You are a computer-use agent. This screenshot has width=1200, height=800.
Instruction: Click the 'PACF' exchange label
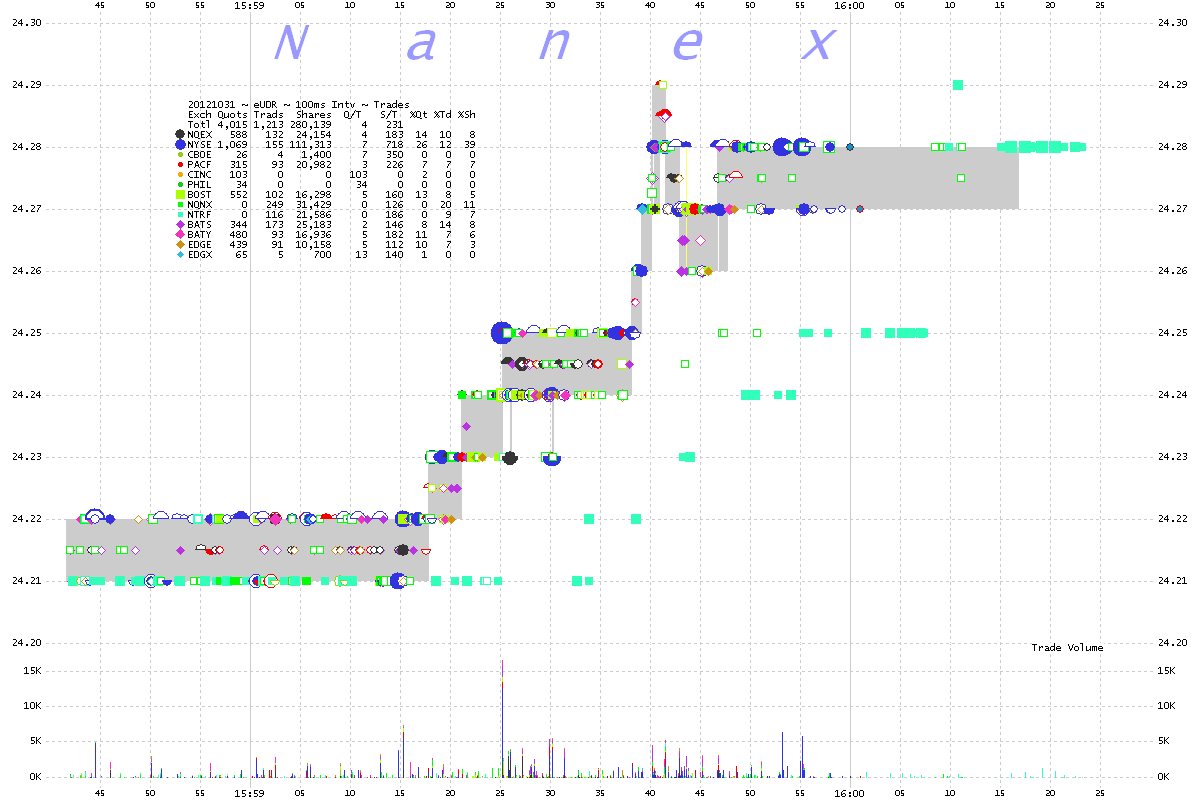pyautogui.click(x=200, y=164)
